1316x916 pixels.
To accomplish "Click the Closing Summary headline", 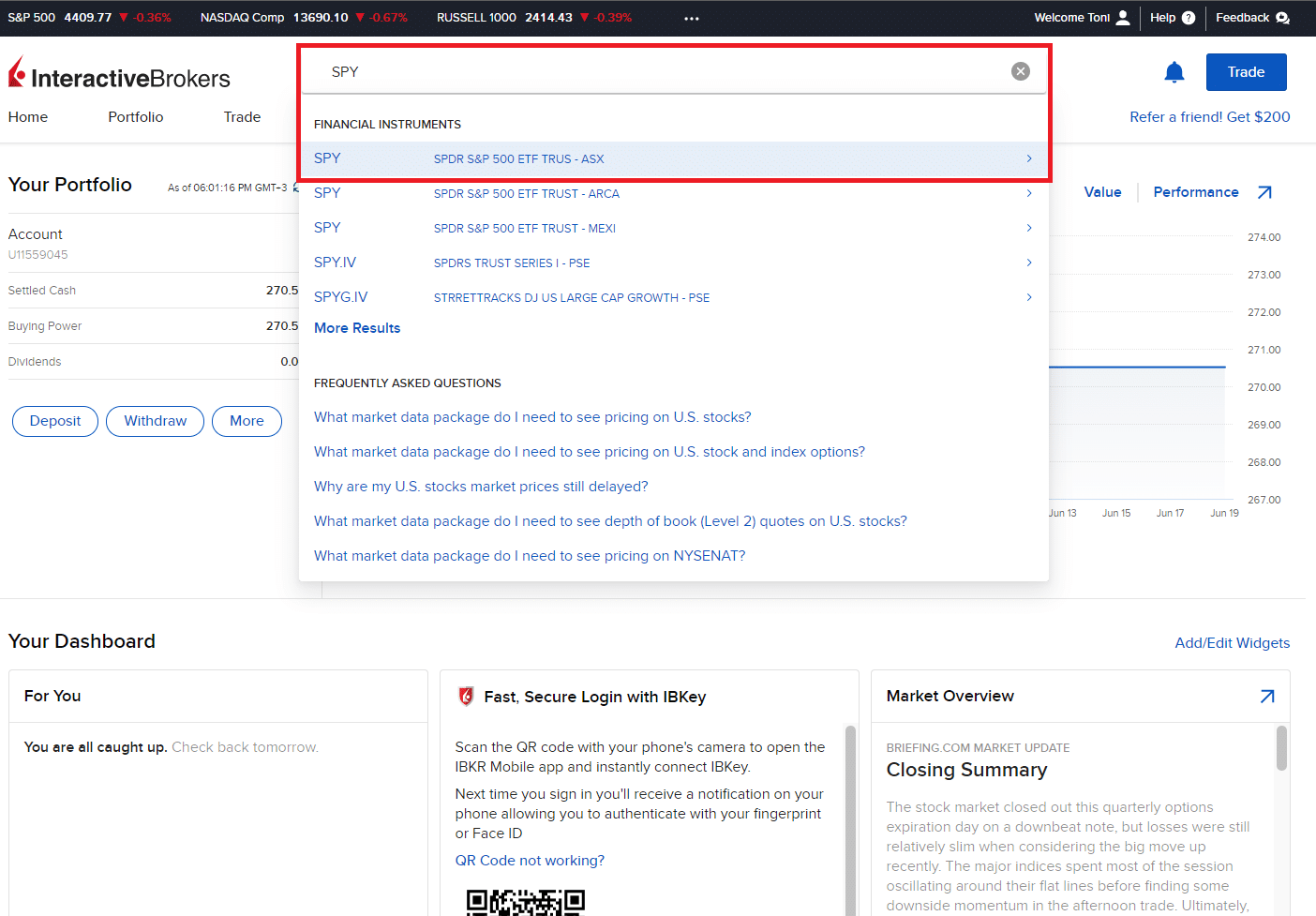I will (x=966, y=770).
